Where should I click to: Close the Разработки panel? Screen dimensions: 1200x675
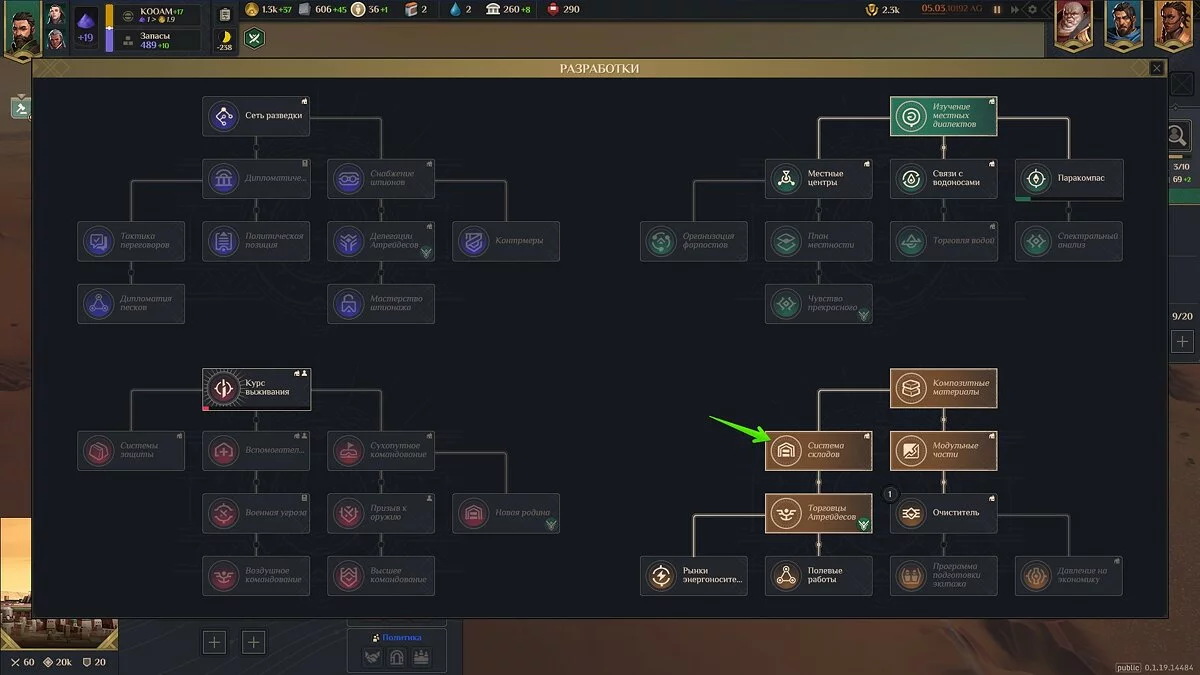coord(1156,68)
